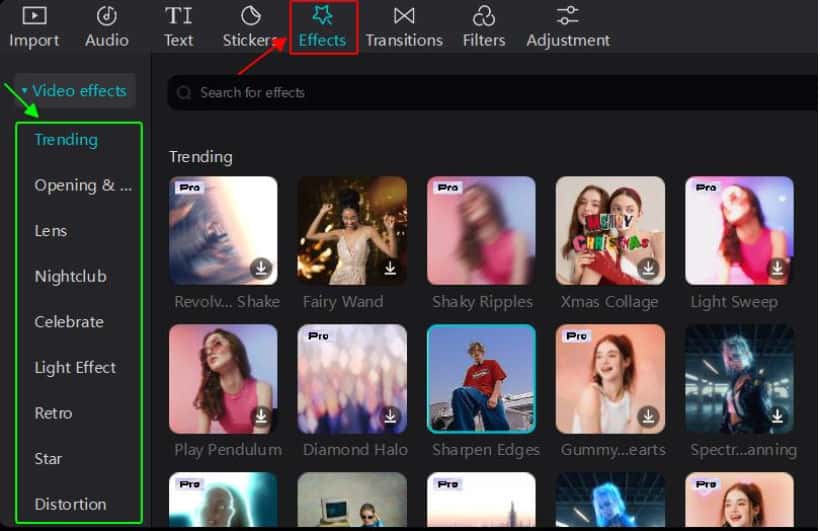
Task: Show the Light Effect category
Action: (75, 368)
